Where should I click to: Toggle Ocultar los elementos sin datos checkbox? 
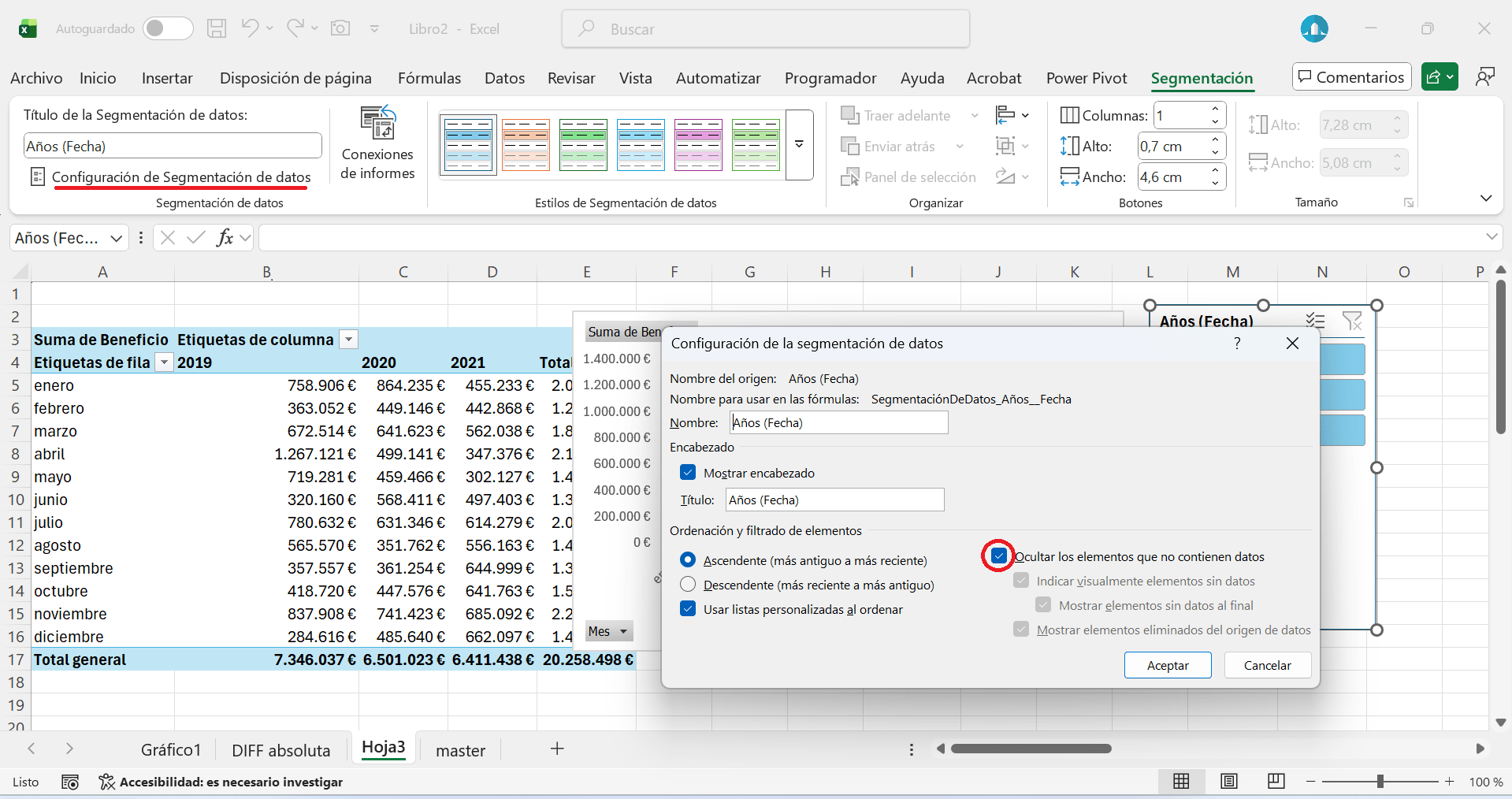point(998,556)
